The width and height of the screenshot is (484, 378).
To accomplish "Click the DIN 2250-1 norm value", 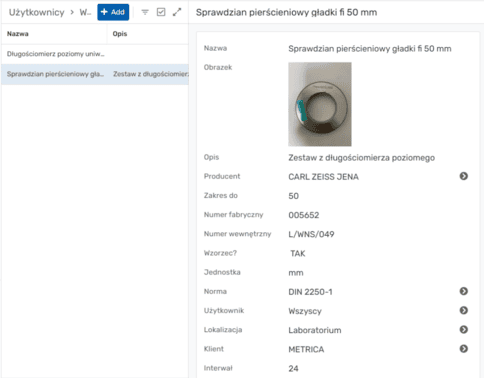I will pyautogui.click(x=310, y=292).
